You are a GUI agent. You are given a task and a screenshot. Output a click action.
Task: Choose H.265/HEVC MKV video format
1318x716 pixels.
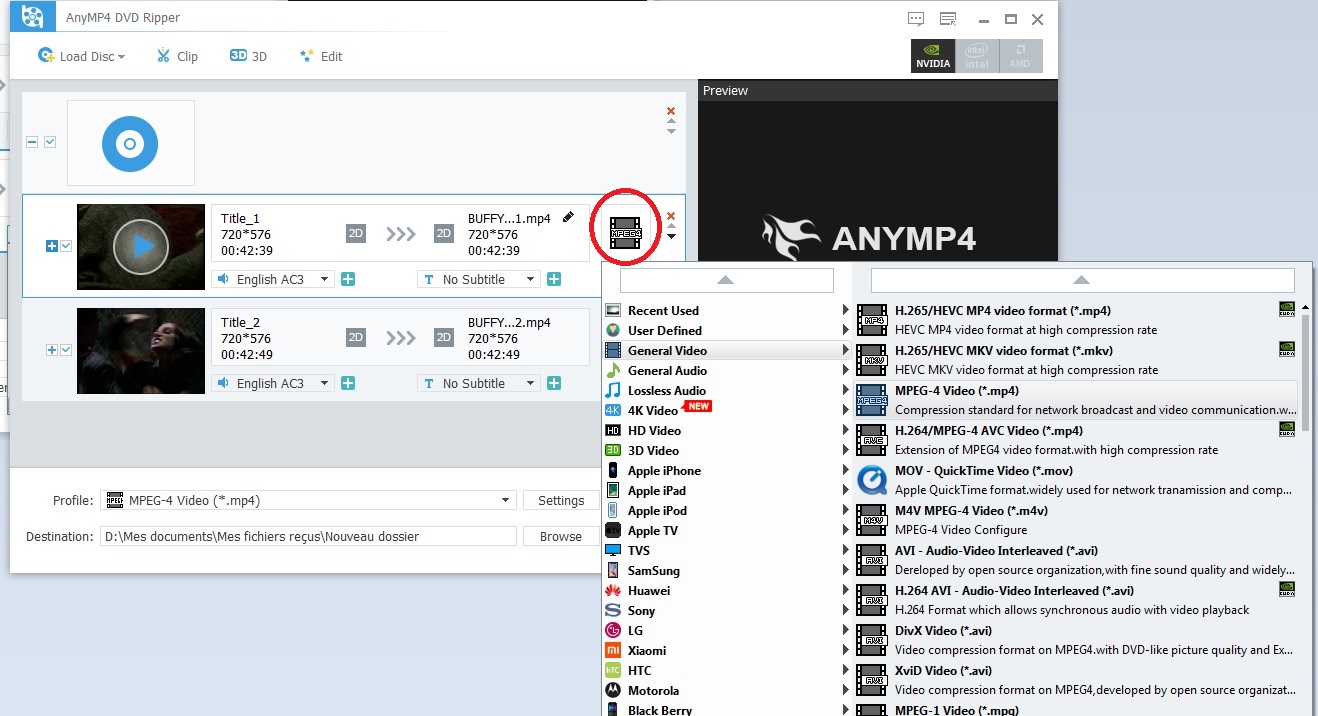[1077, 360]
